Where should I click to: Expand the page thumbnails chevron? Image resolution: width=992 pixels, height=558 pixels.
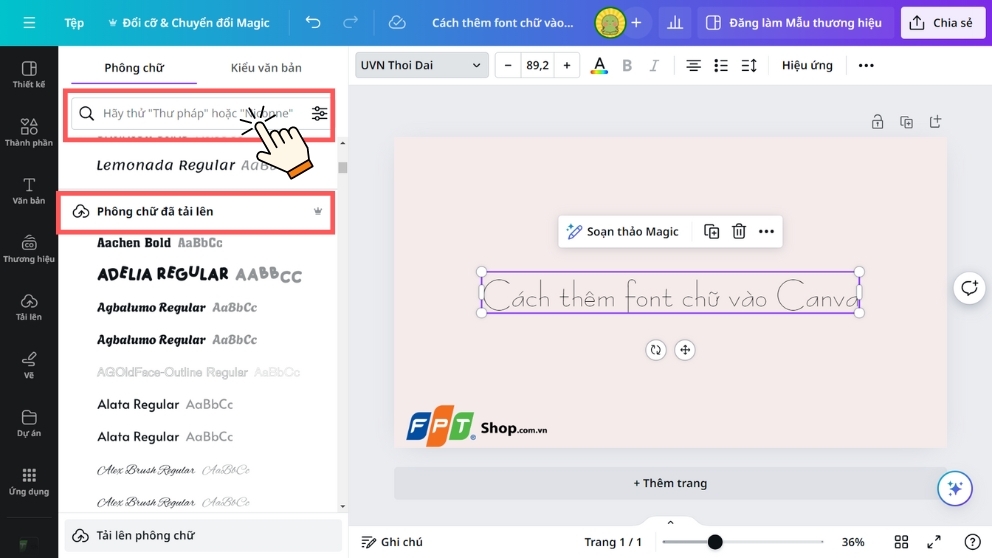point(671,523)
